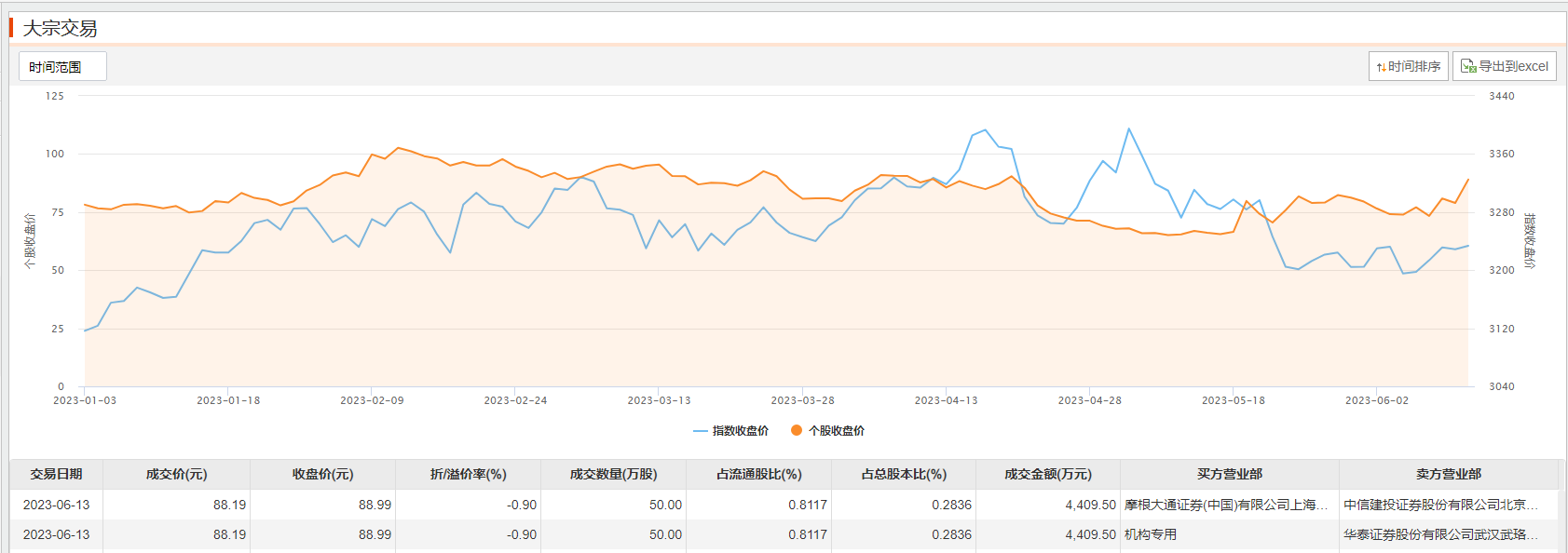Click the 成交价(元) column header
The height and width of the screenshot is (553, 1568).
[176, 474]
